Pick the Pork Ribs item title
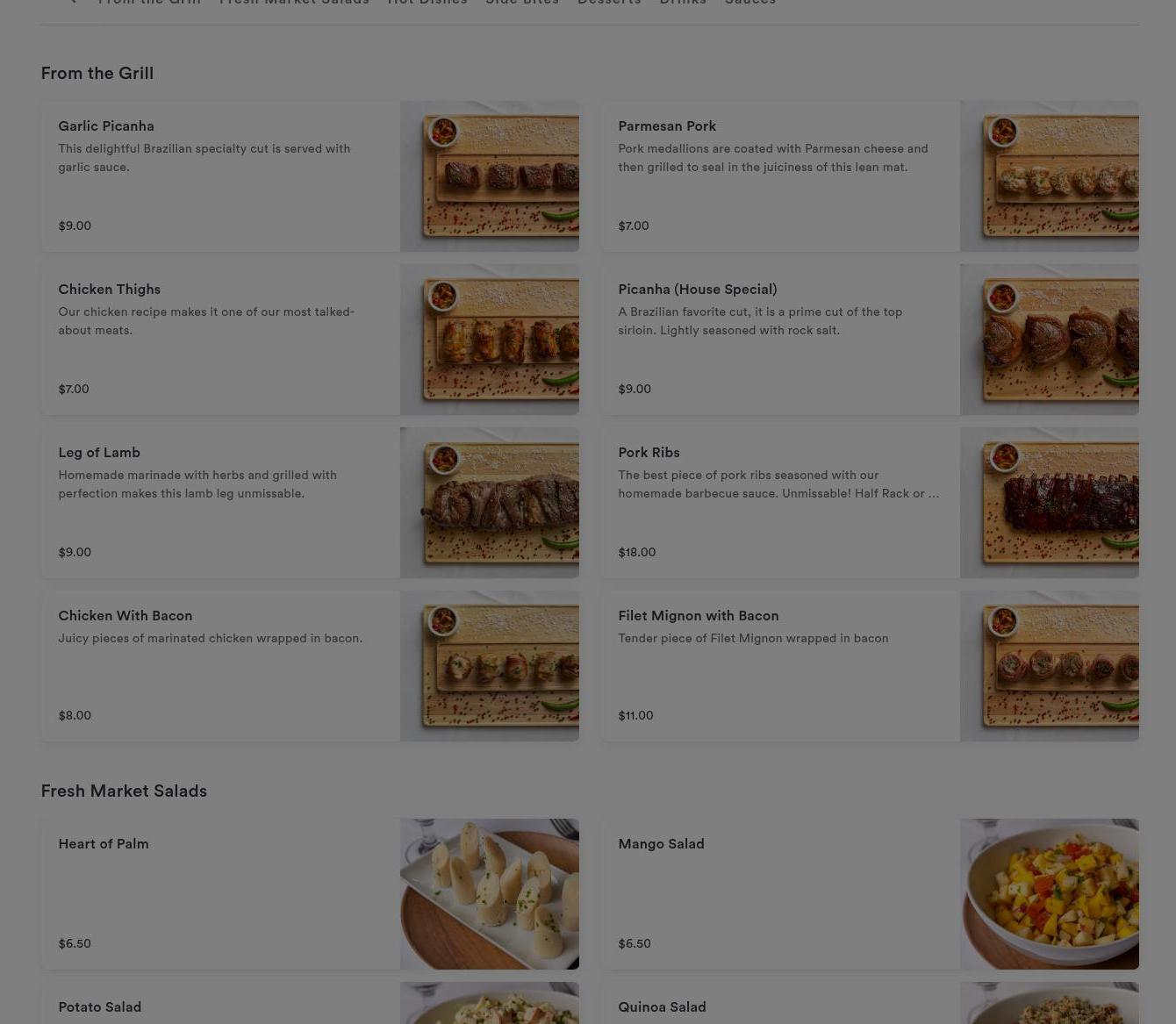This screenshot has height=1024, width=1176. coord(649,453)
